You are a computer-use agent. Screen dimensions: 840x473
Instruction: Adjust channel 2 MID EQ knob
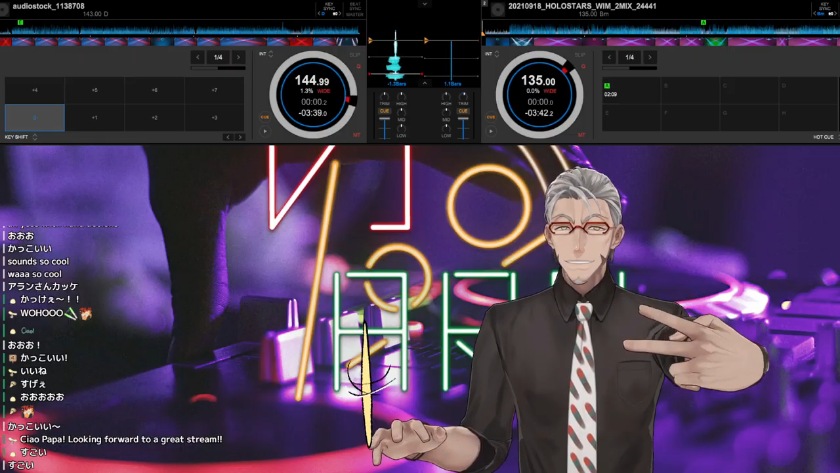446,112
